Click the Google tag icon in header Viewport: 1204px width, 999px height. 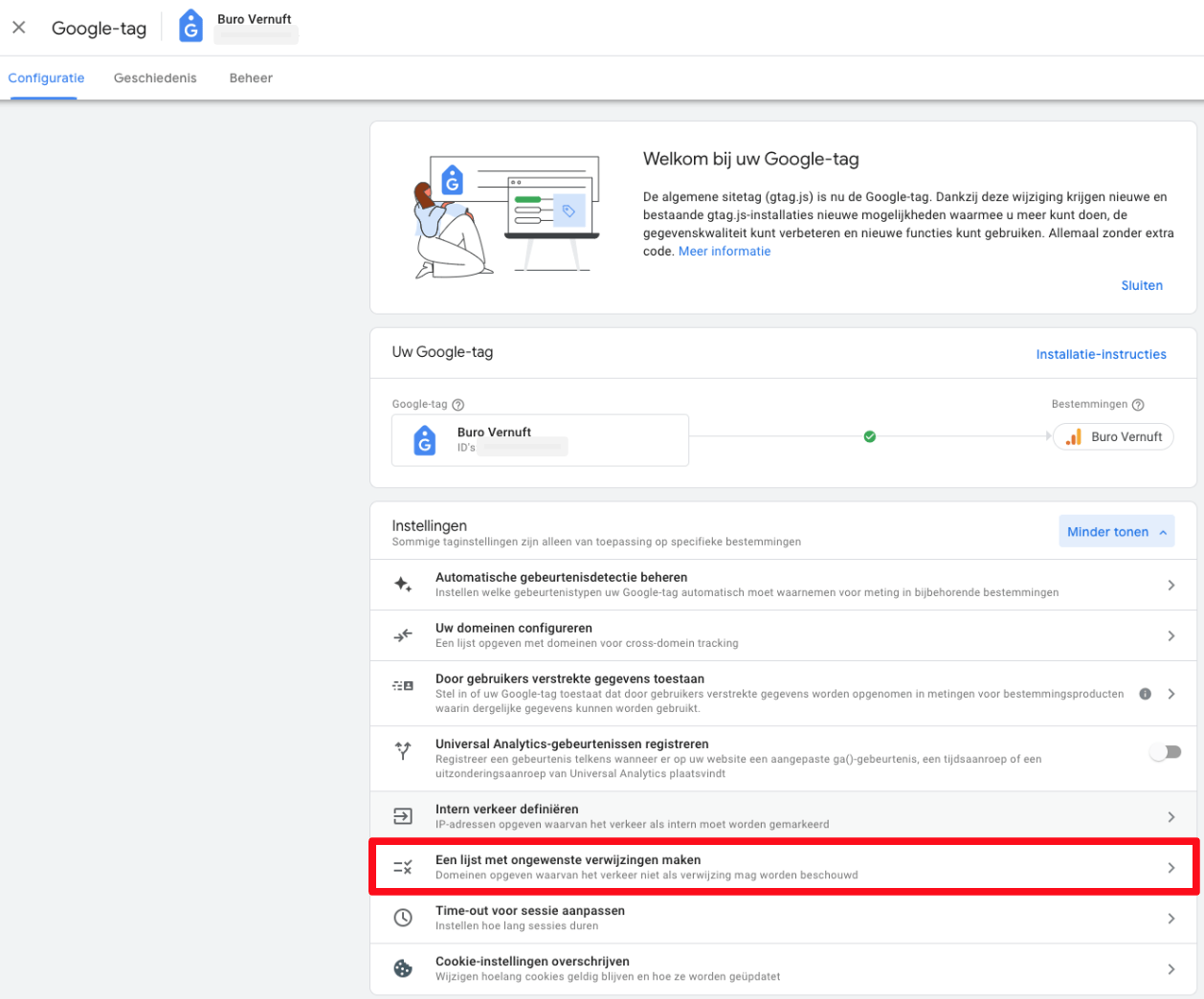[191, 27]
